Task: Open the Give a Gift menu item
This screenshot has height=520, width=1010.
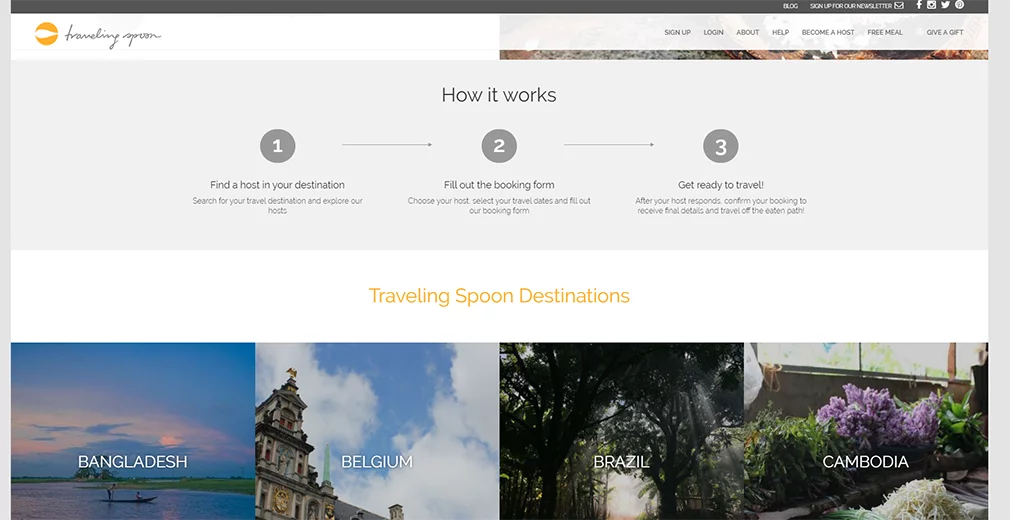Action: (x=945, y=32)
